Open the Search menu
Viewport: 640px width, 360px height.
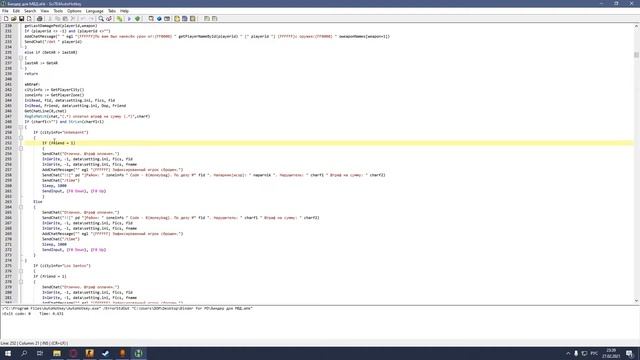(x=30, y=11)
